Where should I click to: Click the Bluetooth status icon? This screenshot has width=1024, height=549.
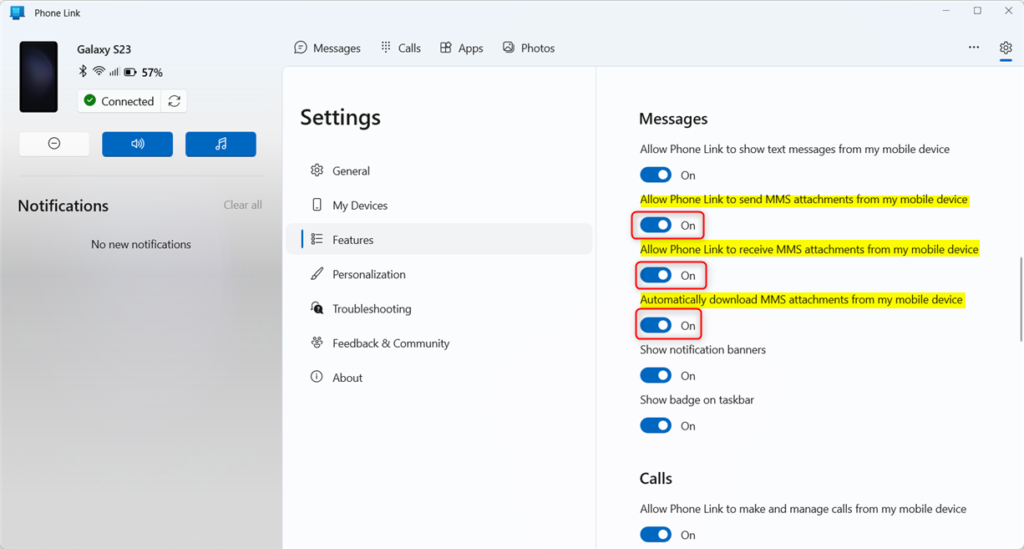pyautogui.click(x=82, y=71)
